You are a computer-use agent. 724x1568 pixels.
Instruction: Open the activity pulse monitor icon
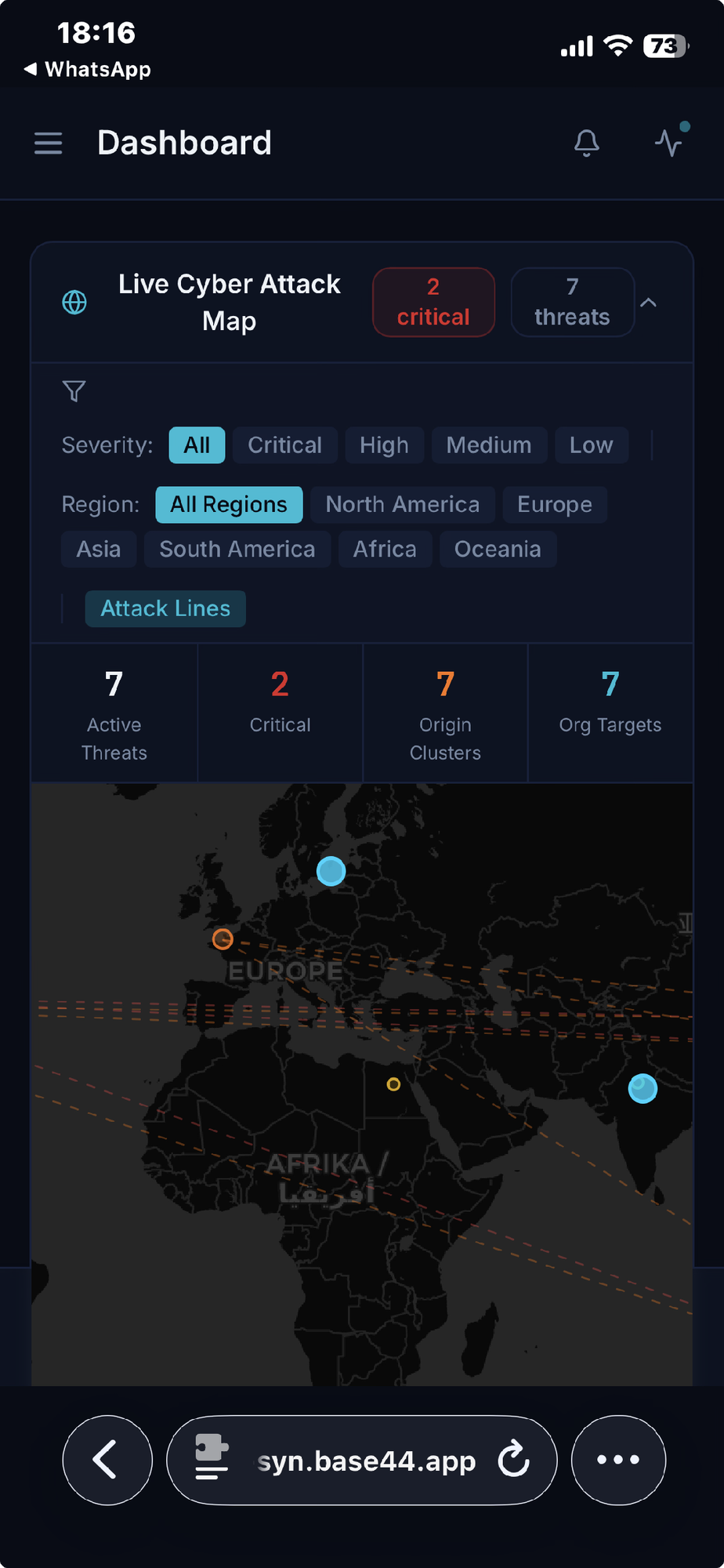670,142
